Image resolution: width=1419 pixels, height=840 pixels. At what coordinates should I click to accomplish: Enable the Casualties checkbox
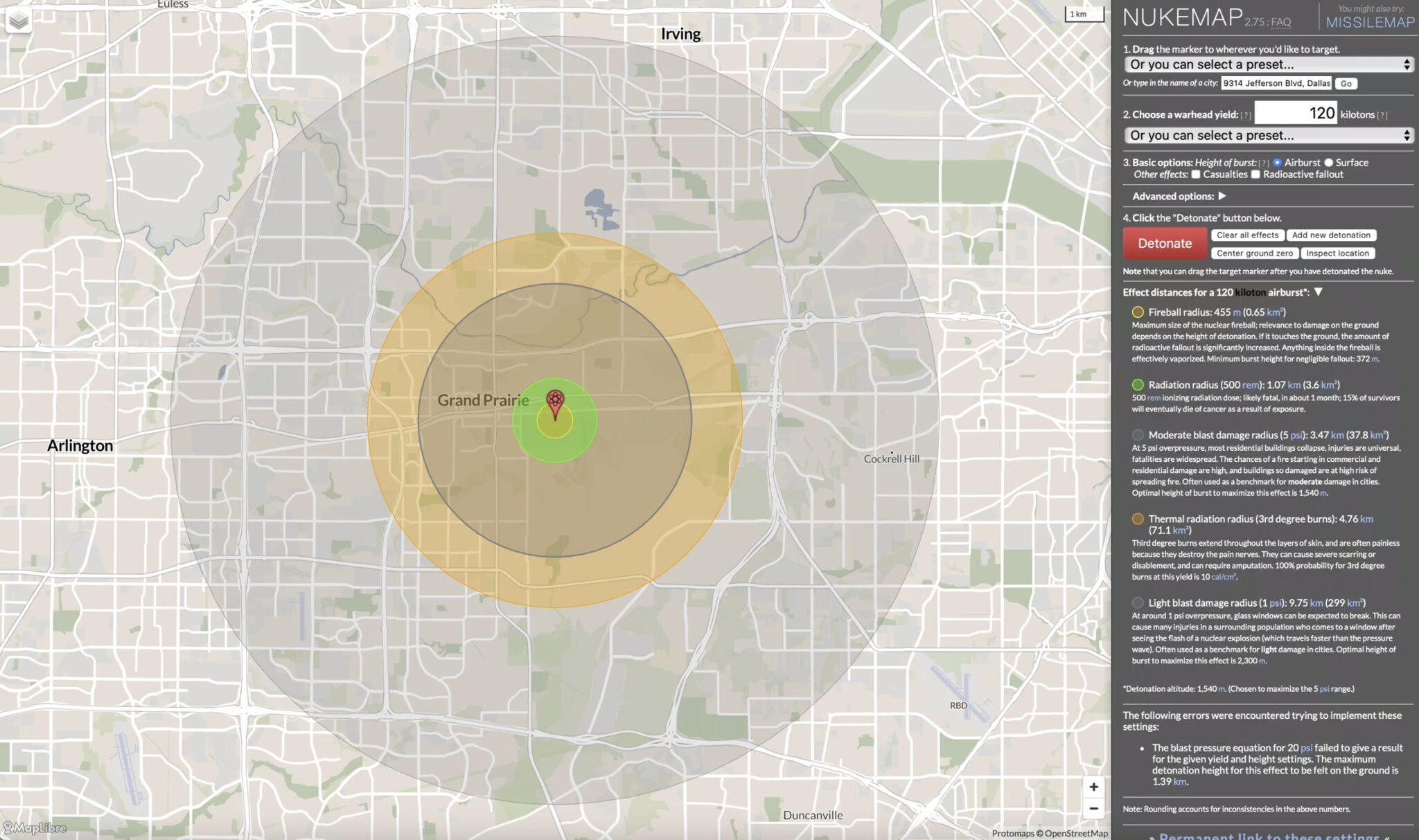[x=1197, y=174]
